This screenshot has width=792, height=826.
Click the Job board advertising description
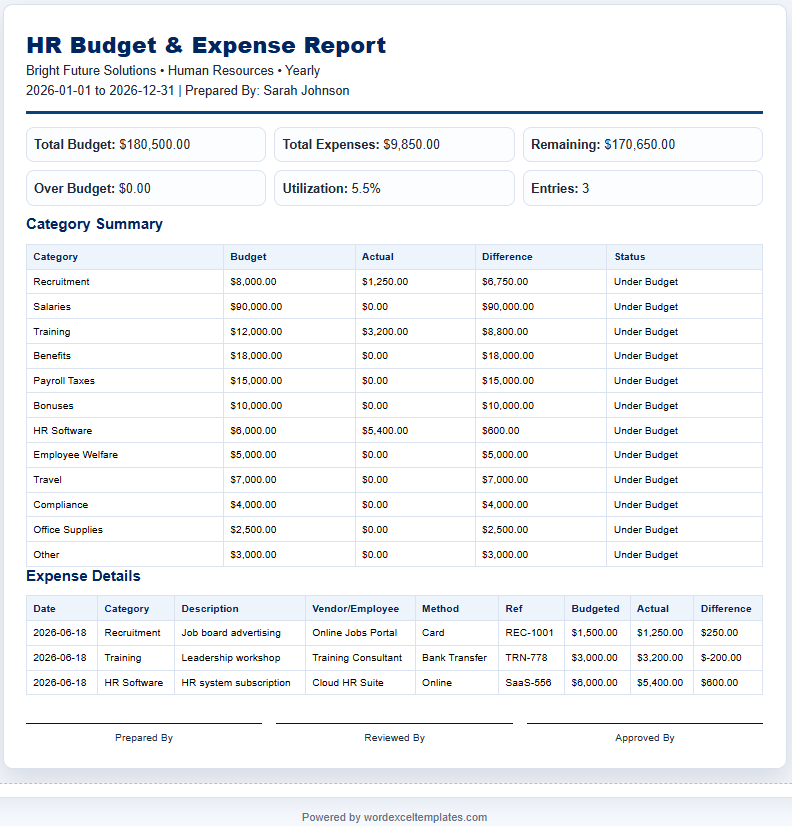(x=231, y=633)
